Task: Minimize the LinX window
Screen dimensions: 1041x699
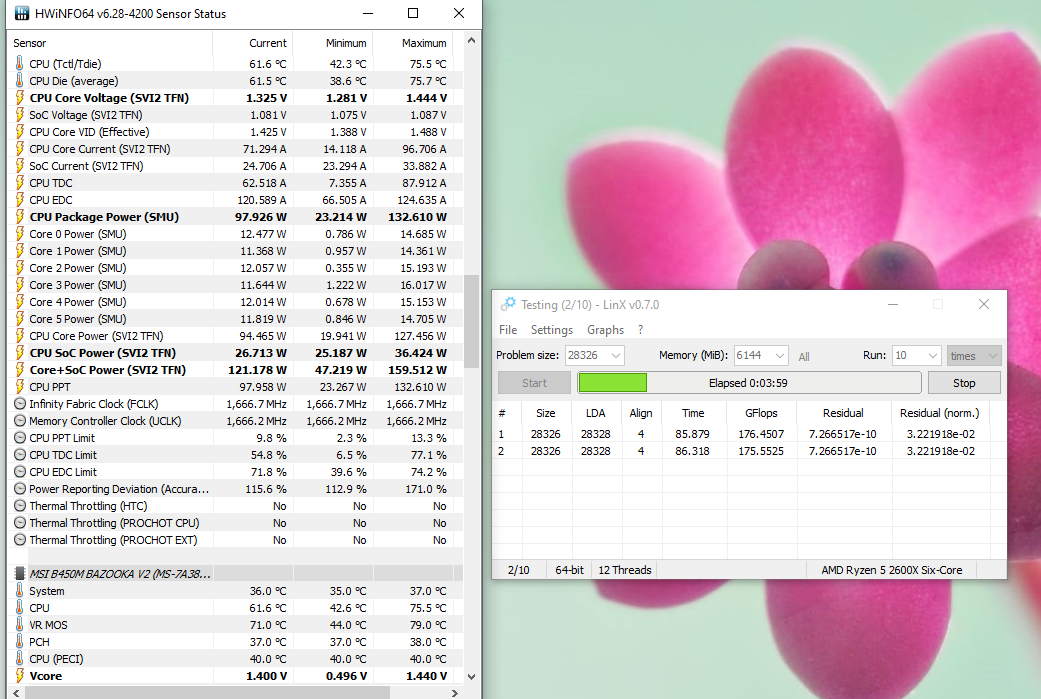Action: point(893,304)
